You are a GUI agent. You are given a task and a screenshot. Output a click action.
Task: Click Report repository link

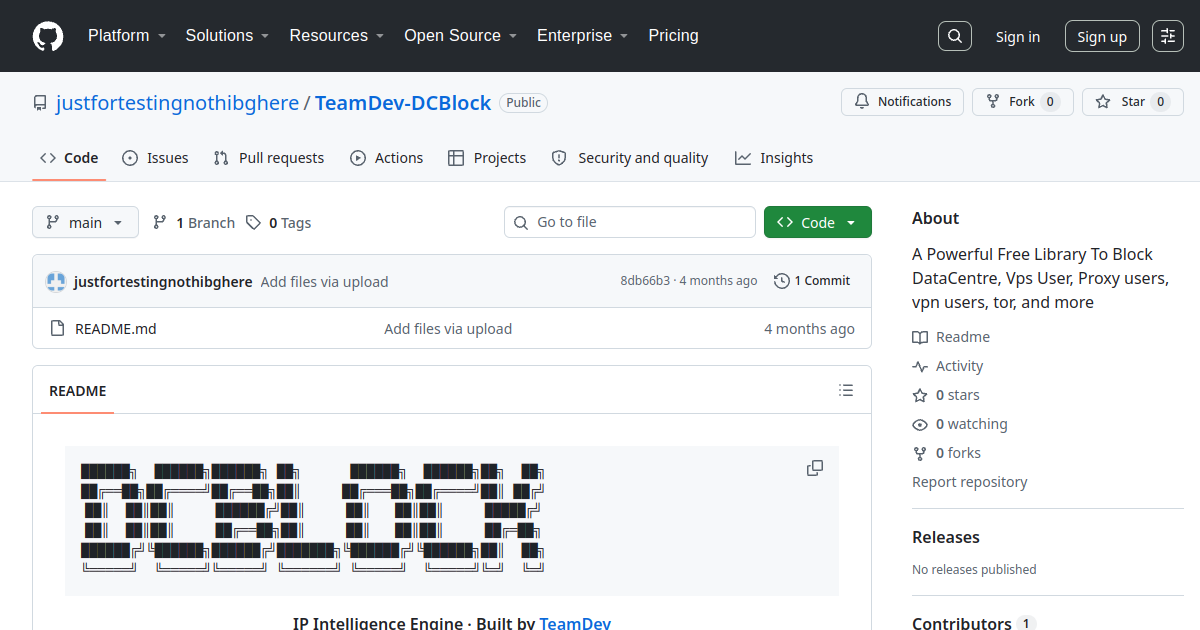[x=970, y=482]
